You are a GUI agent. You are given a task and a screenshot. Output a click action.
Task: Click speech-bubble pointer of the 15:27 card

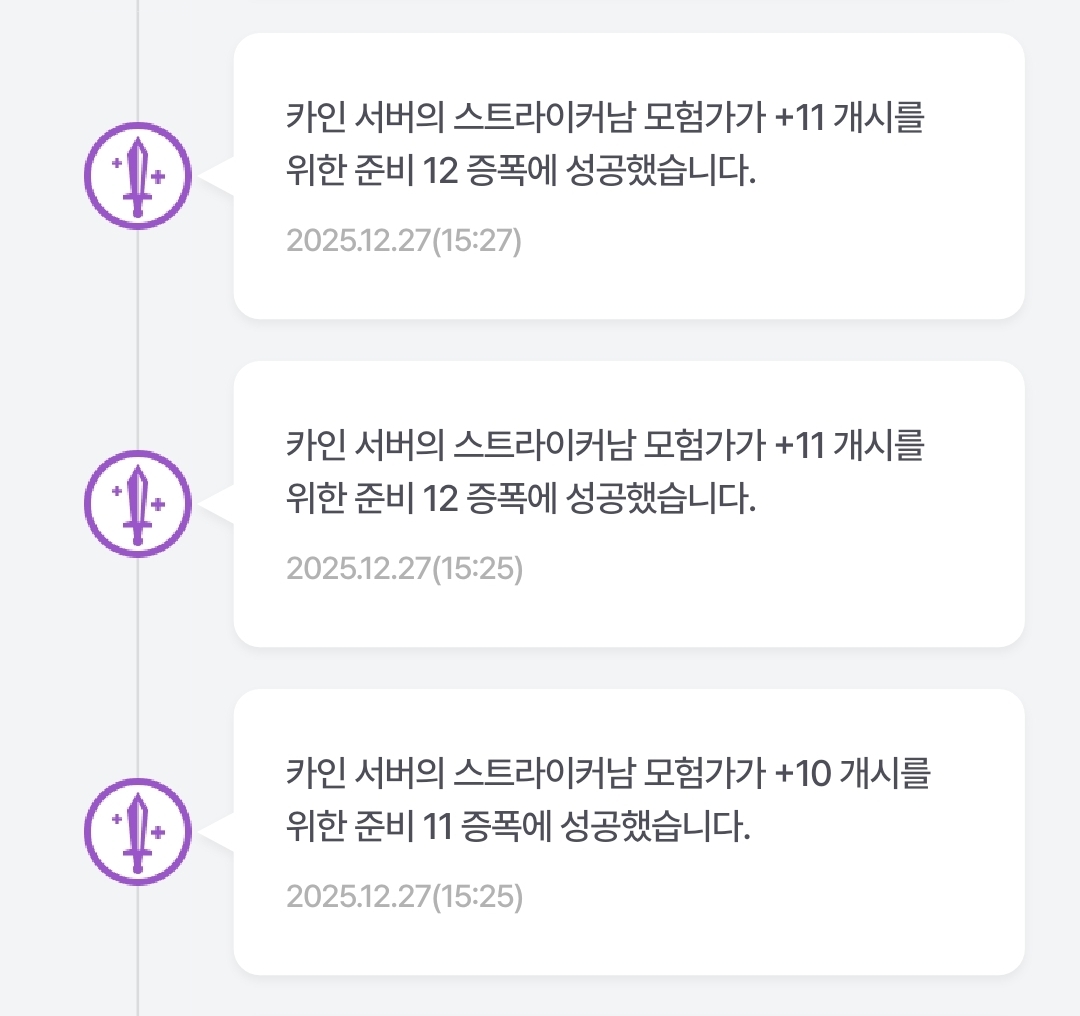217,176
